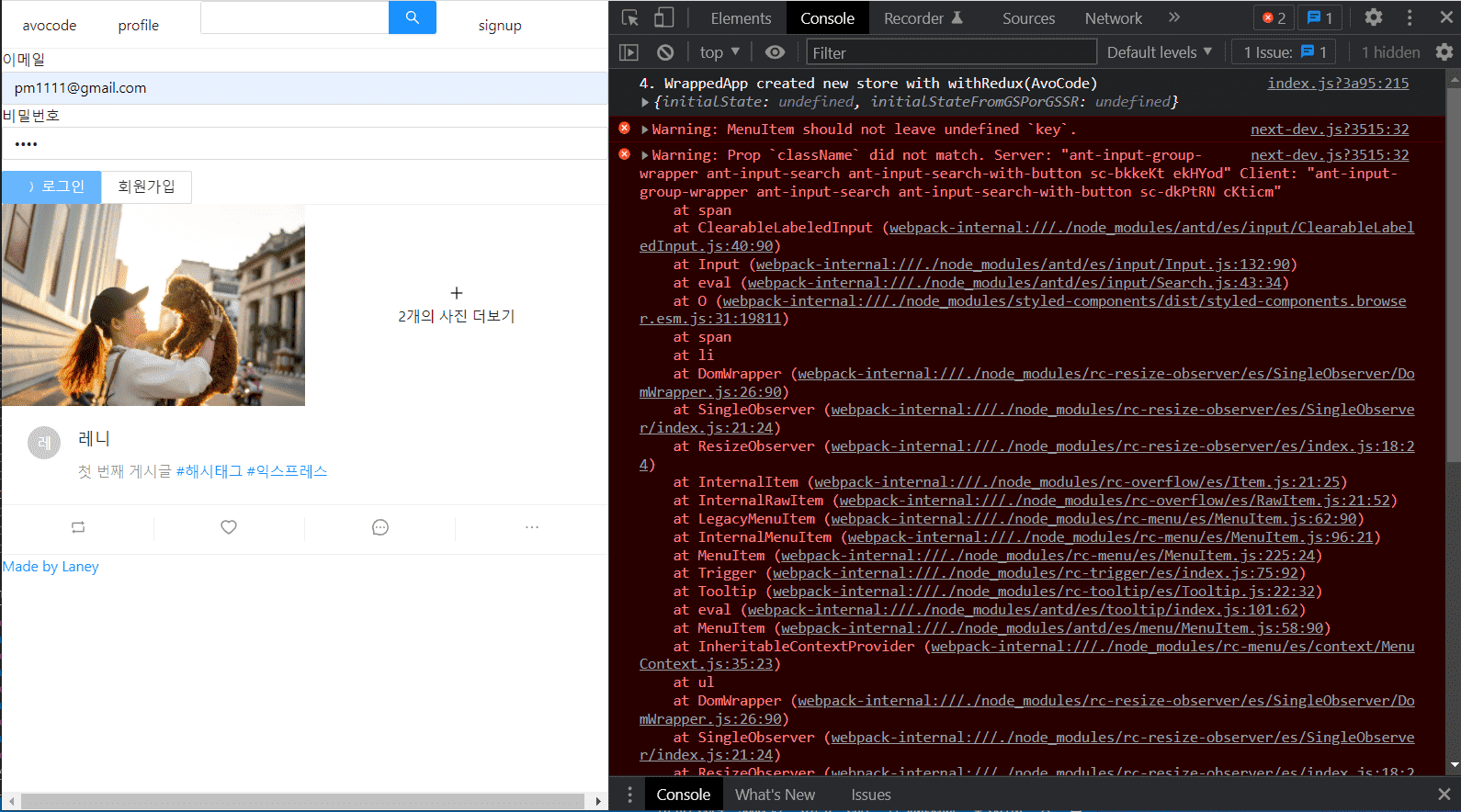Open comments with the speech bubble icon
The width and height of the screenshot is (1461, 812).
[380, 527]
